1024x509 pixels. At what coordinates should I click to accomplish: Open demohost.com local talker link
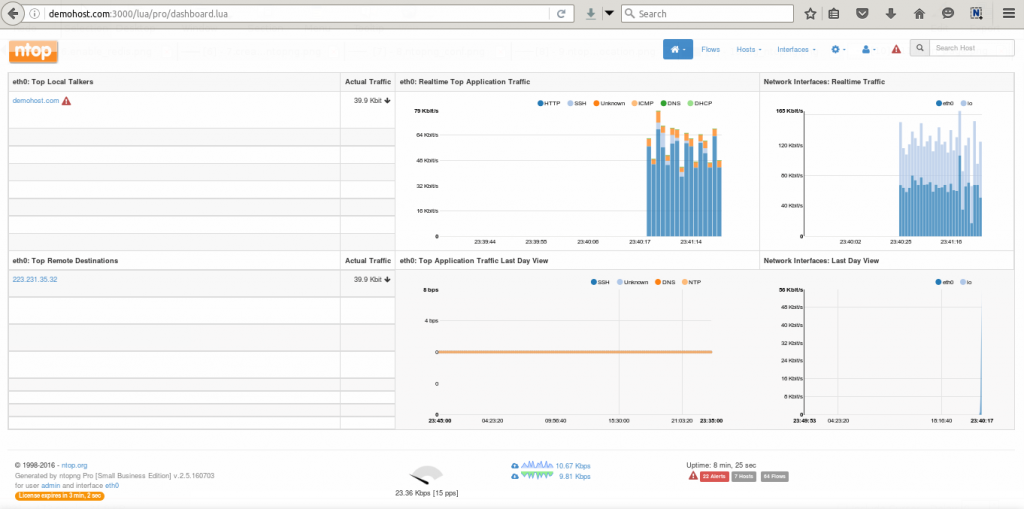(x=36, y=101)
